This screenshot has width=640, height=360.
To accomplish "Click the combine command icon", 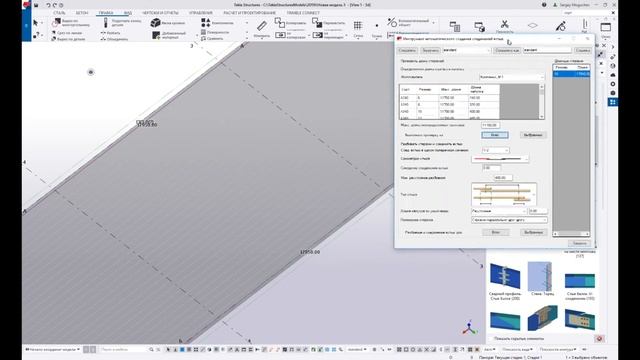I will 103,39.
